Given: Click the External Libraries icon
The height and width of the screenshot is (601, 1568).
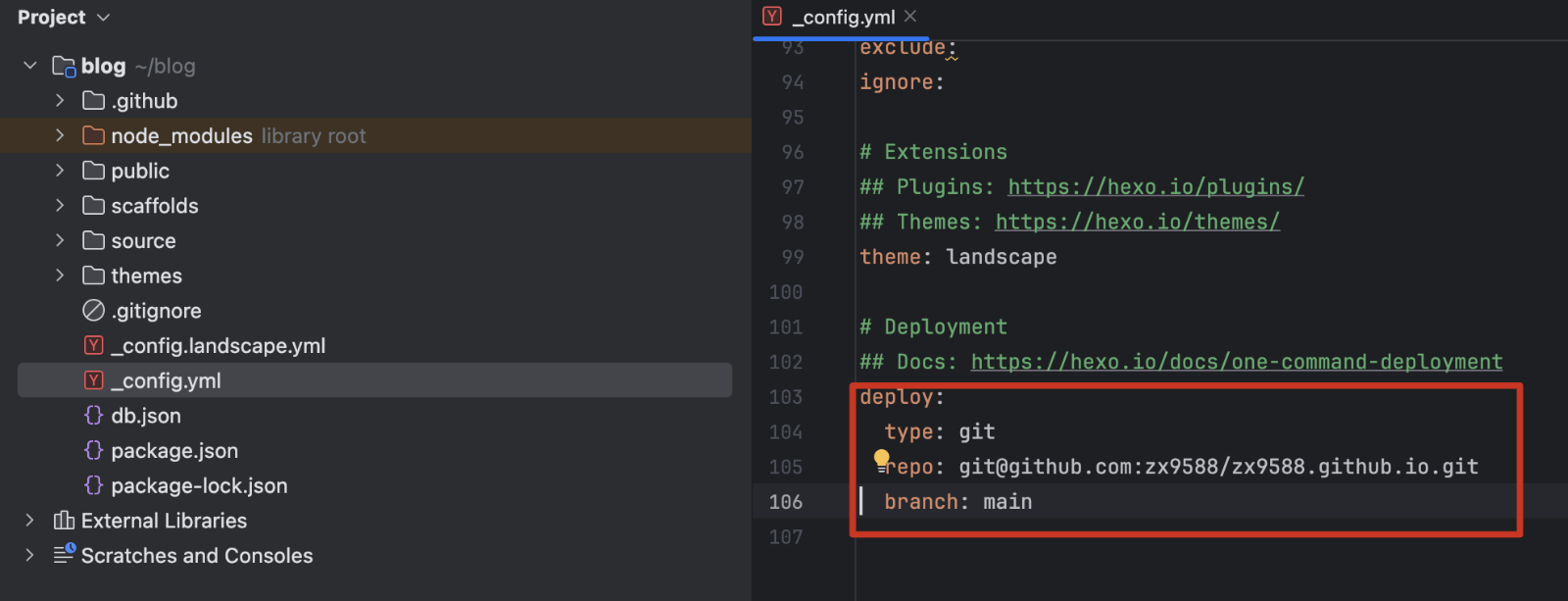Looking at the screenshot, I should click(x=64, y=521).
